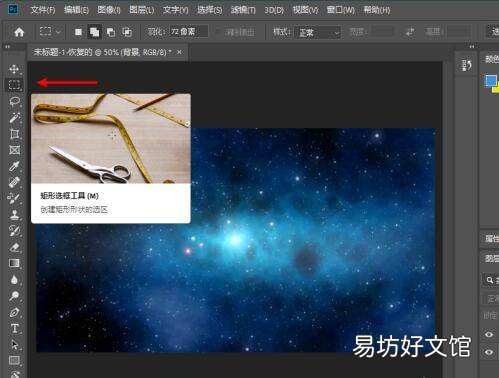Select the Pen tool
The width and height of the screenshot is (499, 378).
click(14, 312)
